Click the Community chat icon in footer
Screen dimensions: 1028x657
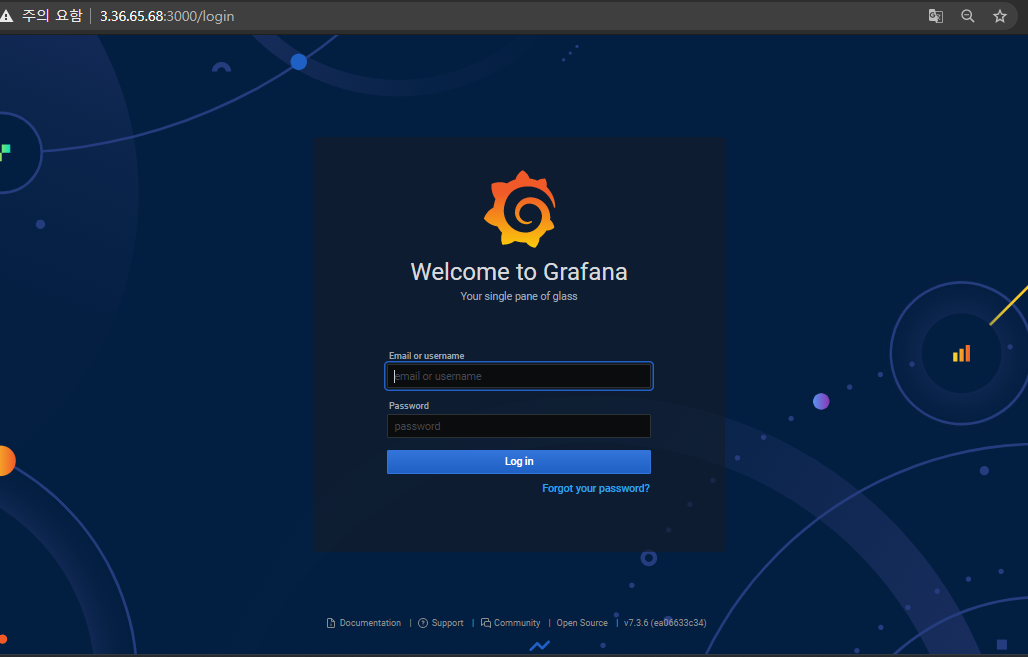point(486,623)
